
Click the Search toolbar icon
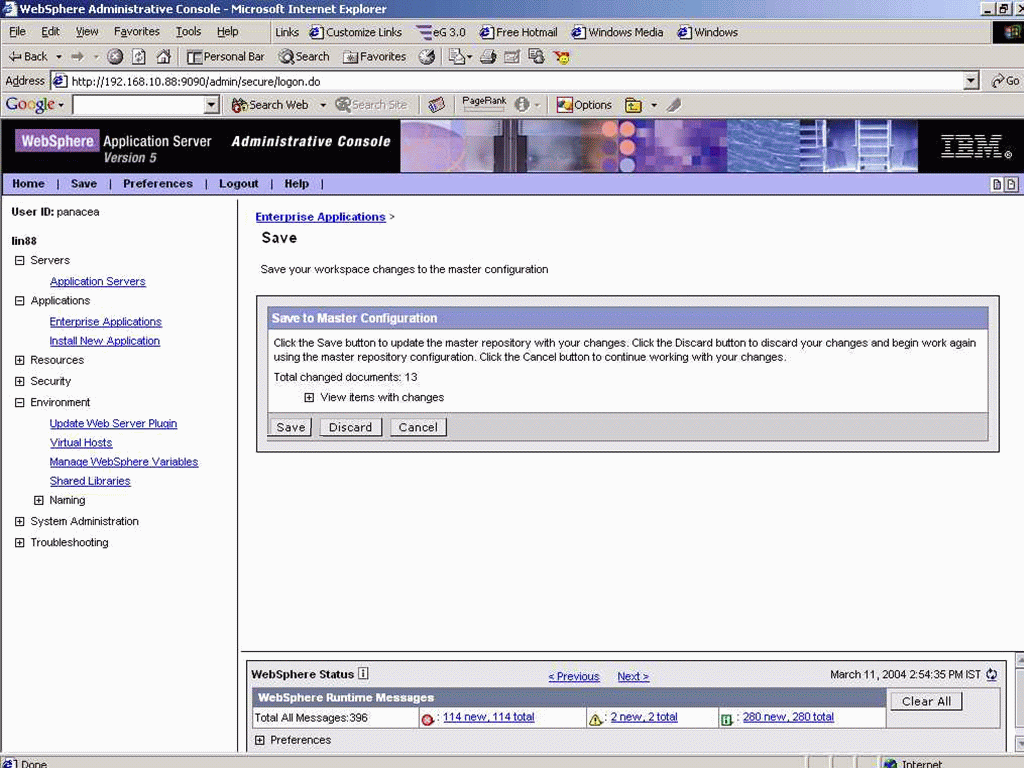point(304,57)
